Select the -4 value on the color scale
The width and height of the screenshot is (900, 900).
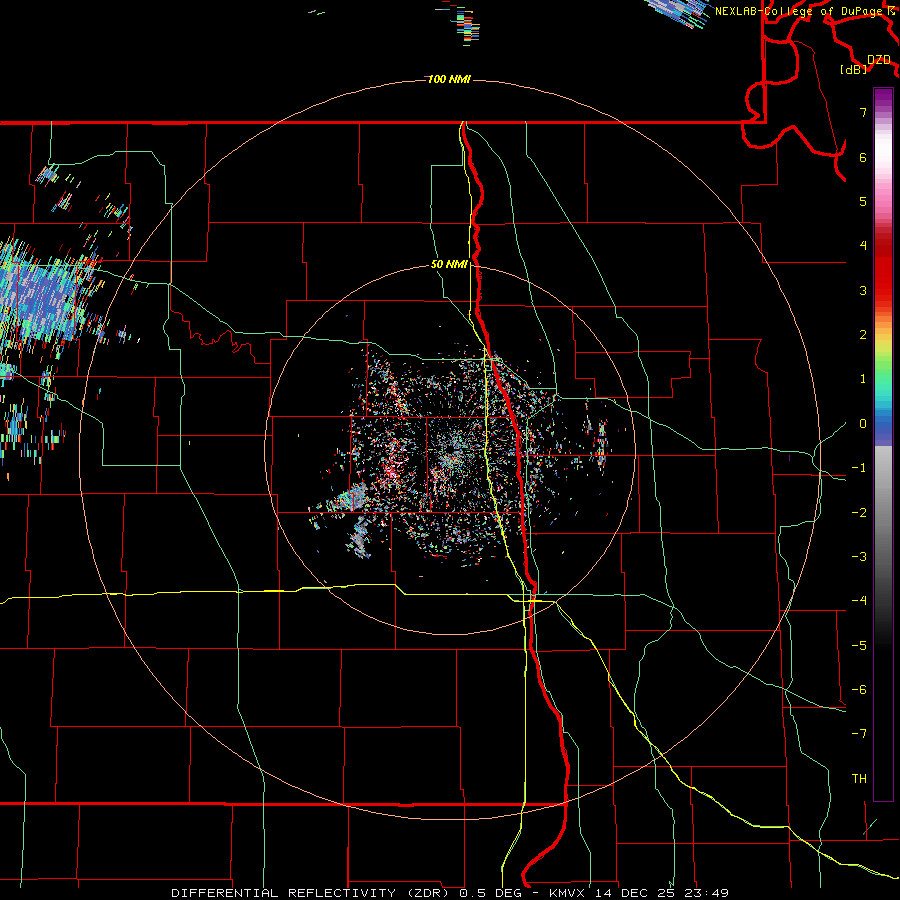(859, 601)
